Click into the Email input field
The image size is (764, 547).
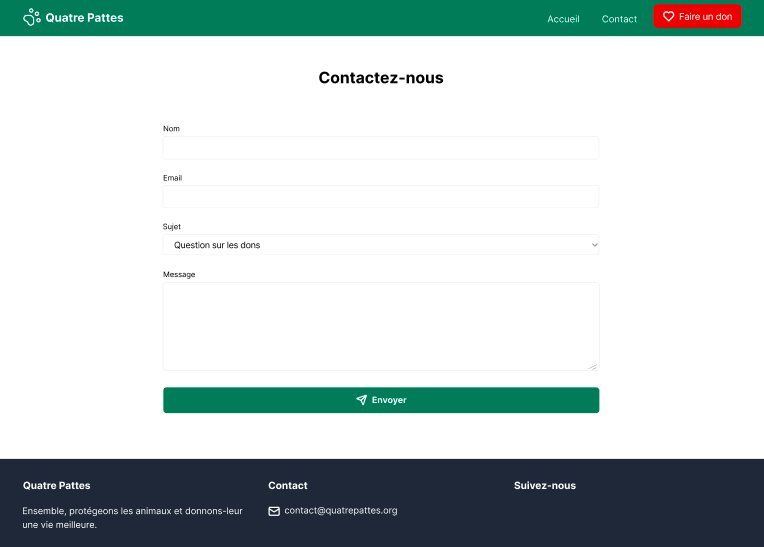[x=380, y=197]
